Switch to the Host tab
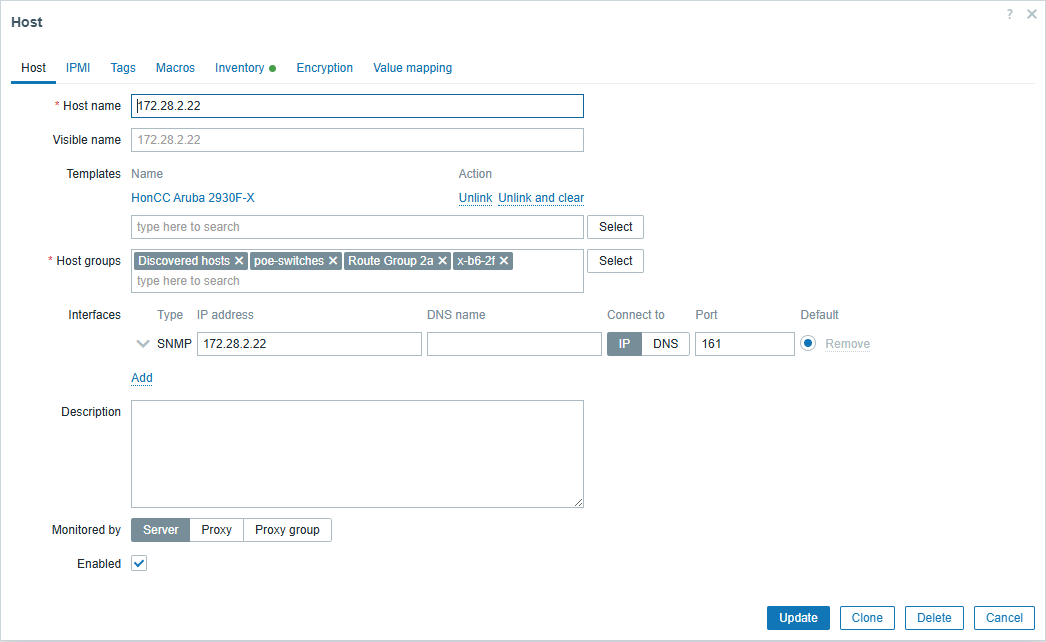Image resolution: width=1046 pixels, height=642 pixels. tap(33, 68)
